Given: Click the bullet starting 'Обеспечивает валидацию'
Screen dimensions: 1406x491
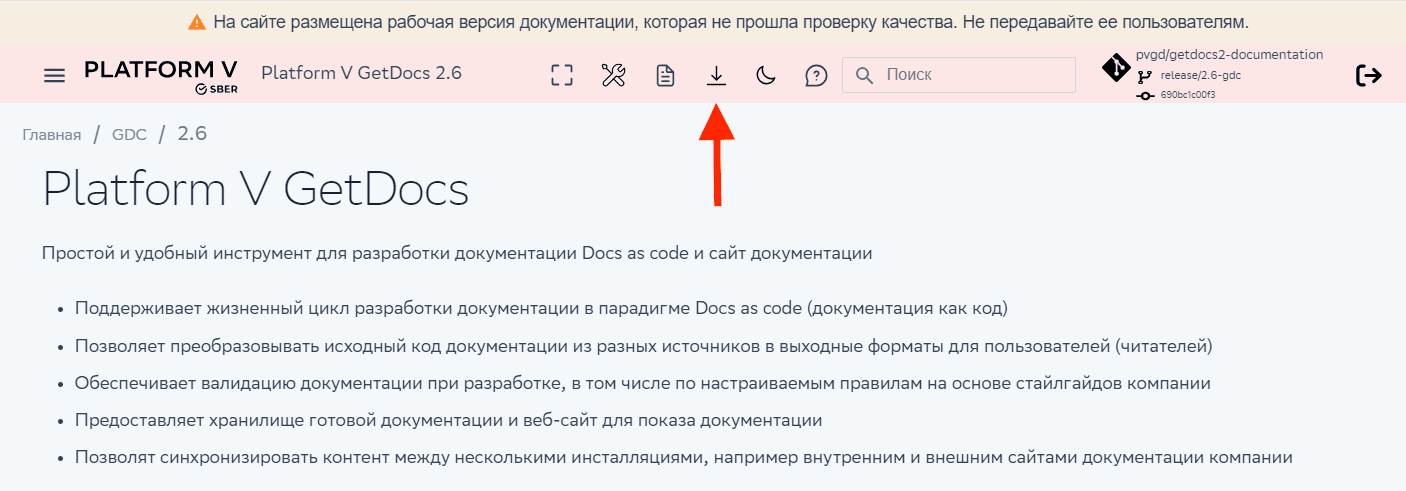Looking at the screenshot, I should tap(643, 383).
